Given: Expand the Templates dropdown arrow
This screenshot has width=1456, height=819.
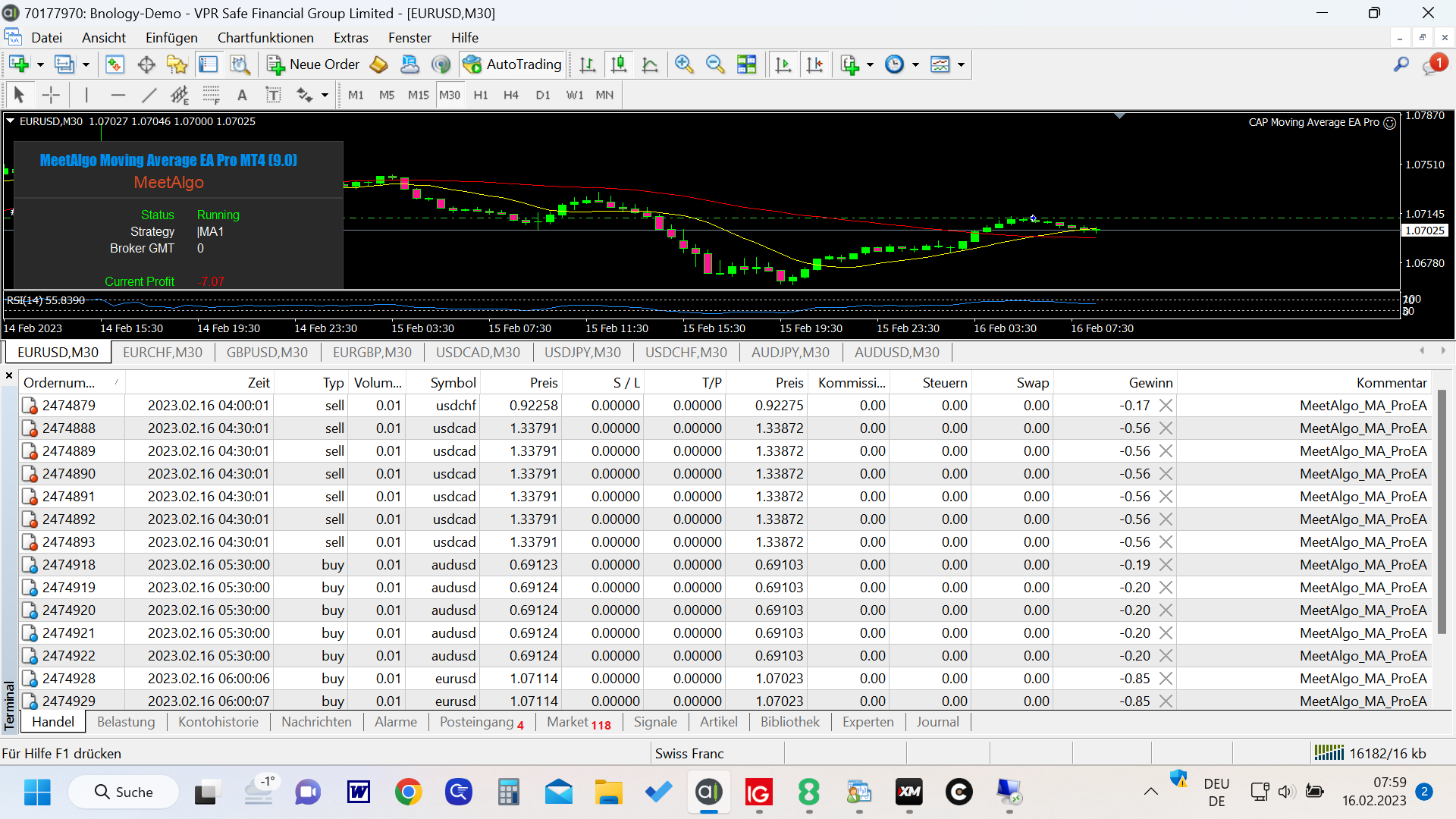Looking at the screenshot, I should 961,64.
